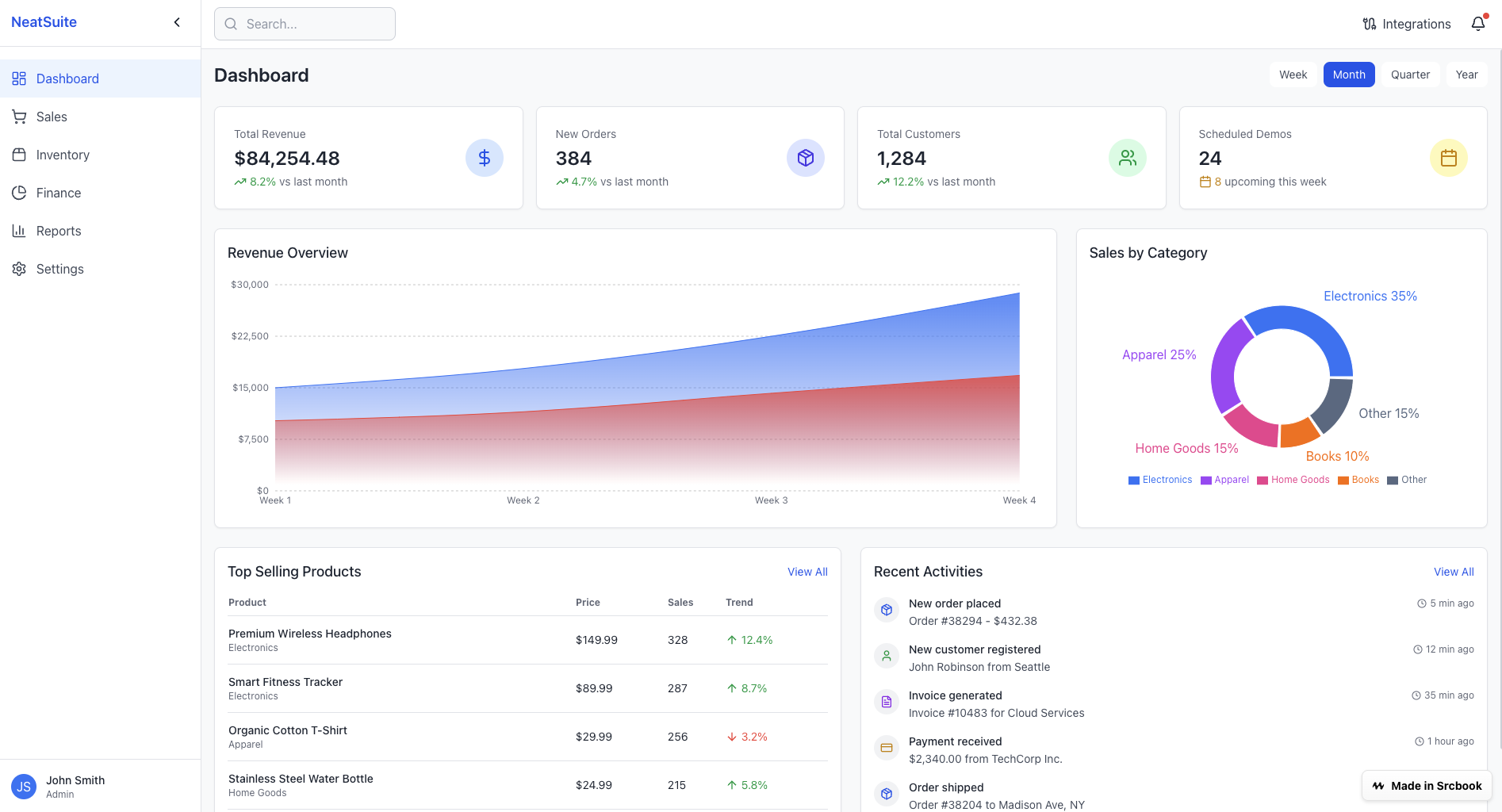Click the calendar icon on Scheduled Demos card

click(1449, 158)
